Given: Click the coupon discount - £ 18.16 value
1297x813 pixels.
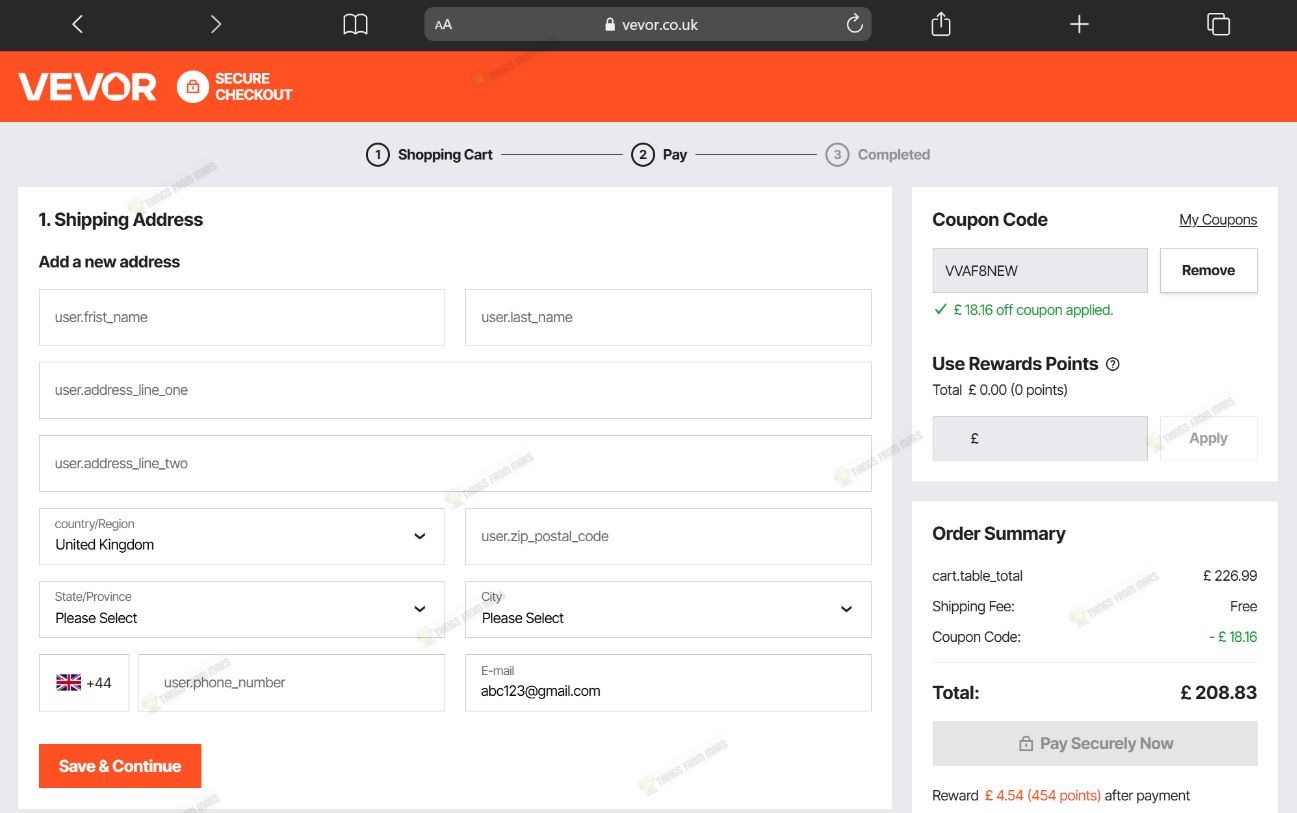Looking at the screenshot, I should 1232,637.
